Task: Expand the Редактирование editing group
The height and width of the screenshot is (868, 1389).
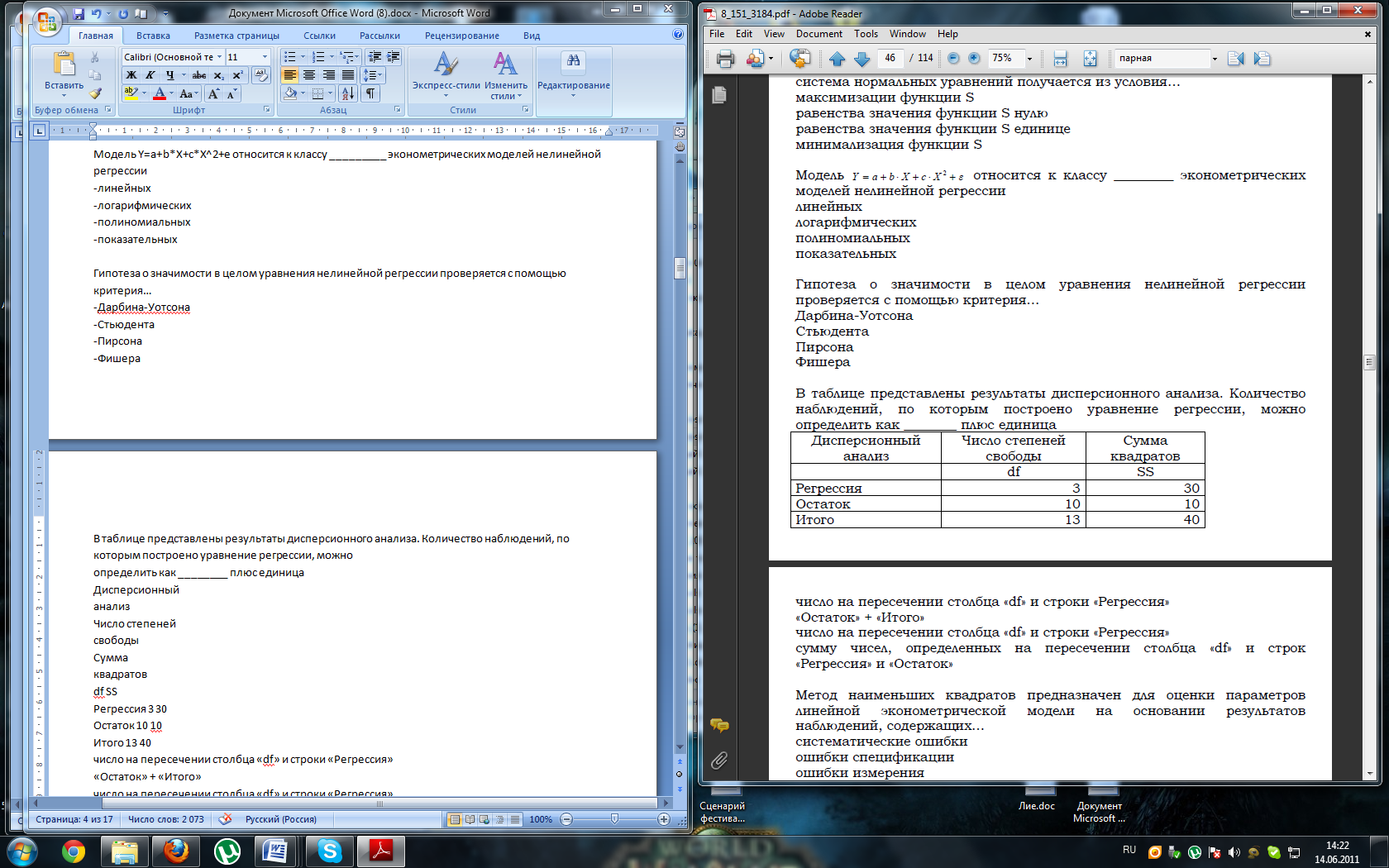Action: coord(573,74)
